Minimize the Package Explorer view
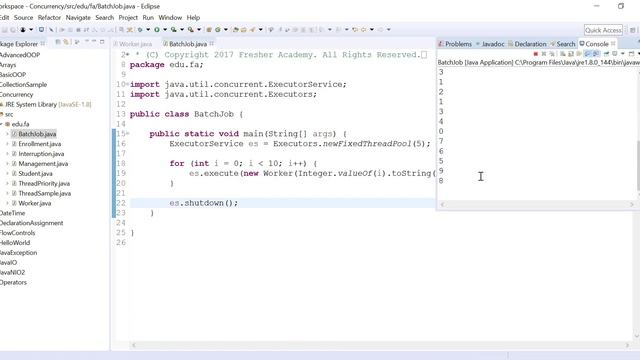Screen dimensions: 640x360 pos(94,42)
